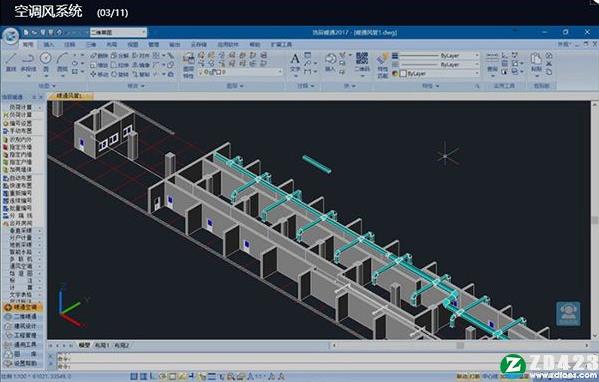The height and width of the screenshot is (382, 599).
Task: Select the Polyline drawing tool
Action: (28, 63)
